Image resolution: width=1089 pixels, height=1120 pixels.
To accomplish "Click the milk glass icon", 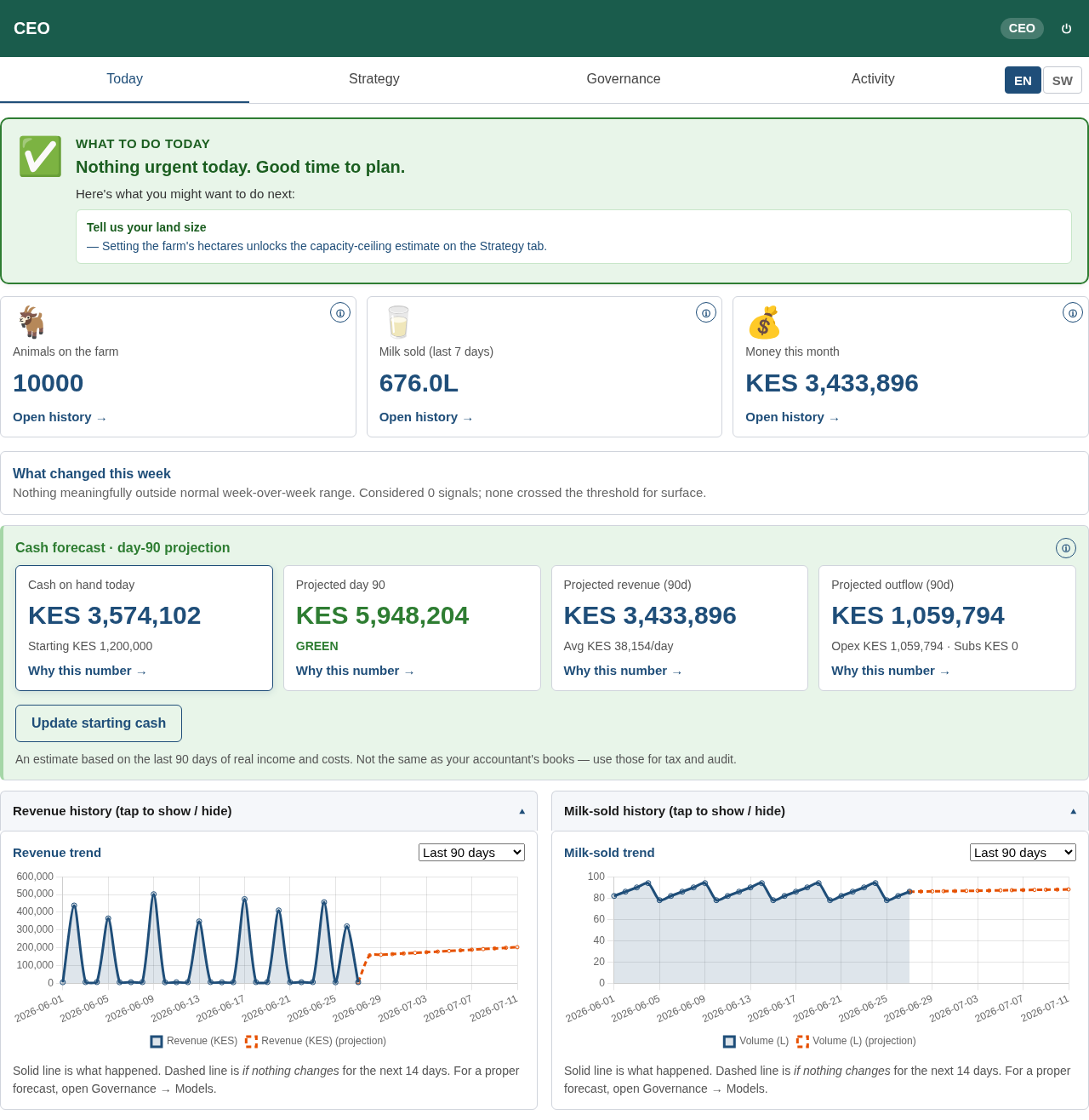I will (397, 323).
